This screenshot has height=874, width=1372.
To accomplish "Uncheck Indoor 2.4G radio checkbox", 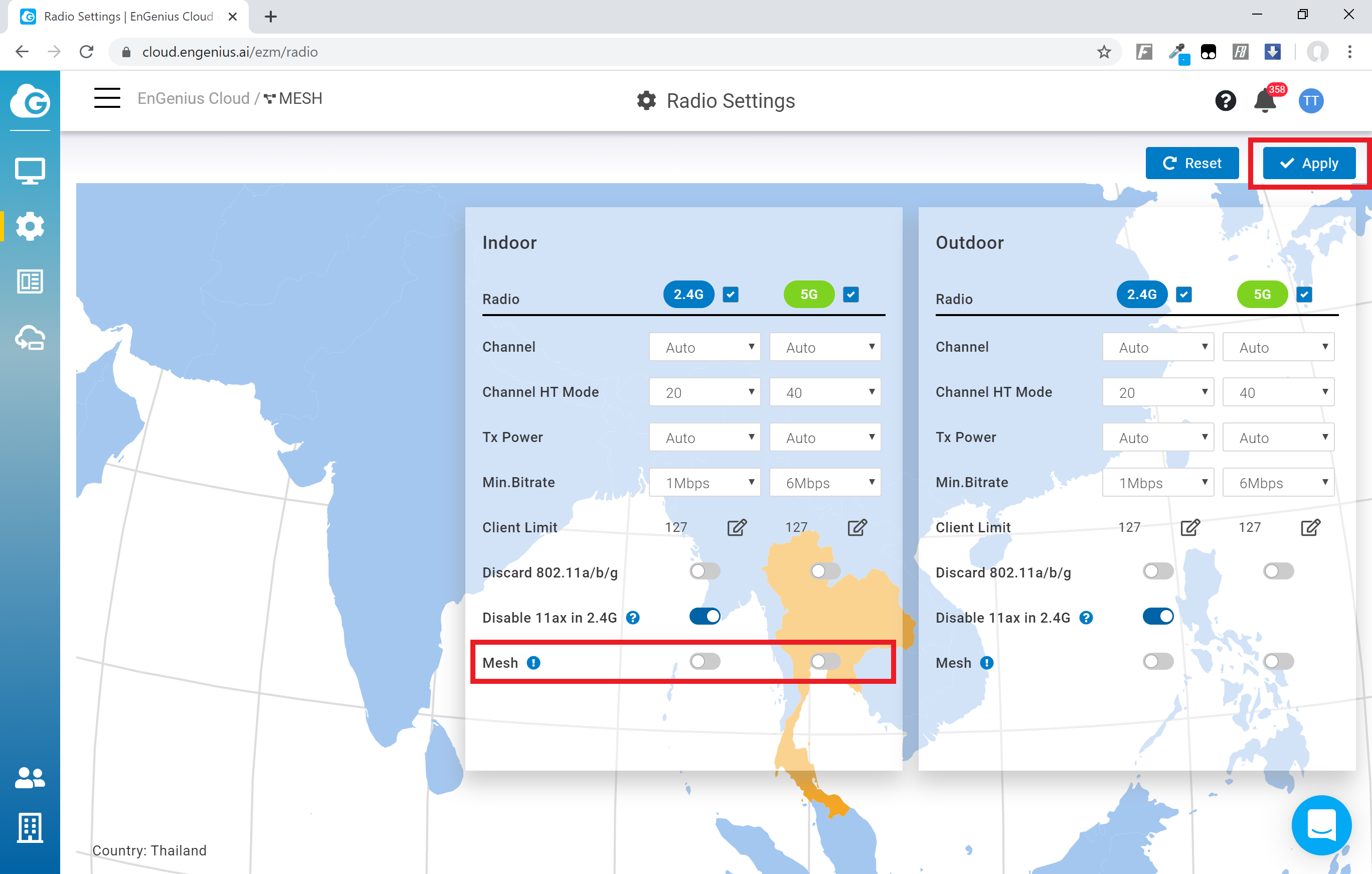I will [x=731, y=294].
